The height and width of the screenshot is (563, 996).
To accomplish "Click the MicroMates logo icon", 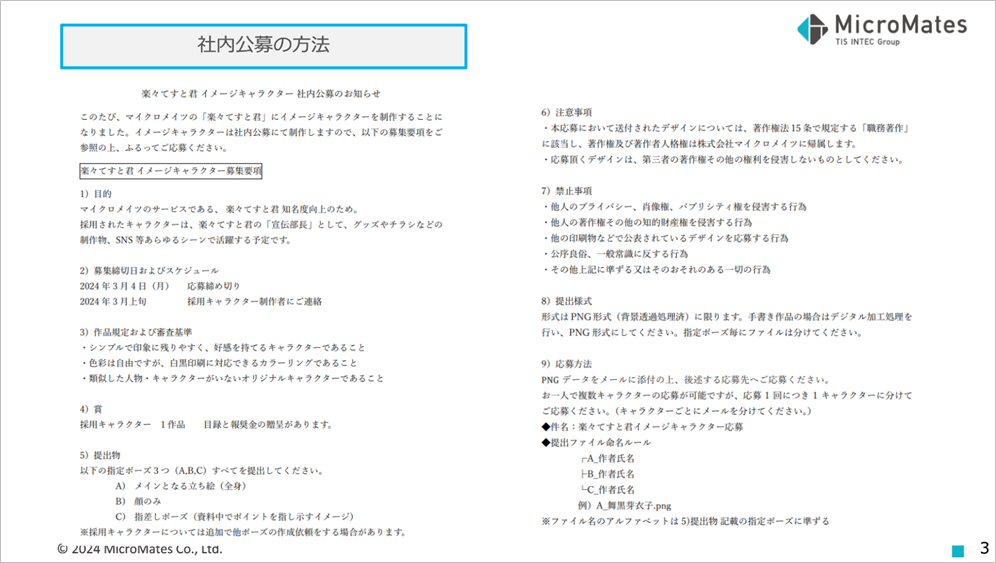I will point(812,29).
